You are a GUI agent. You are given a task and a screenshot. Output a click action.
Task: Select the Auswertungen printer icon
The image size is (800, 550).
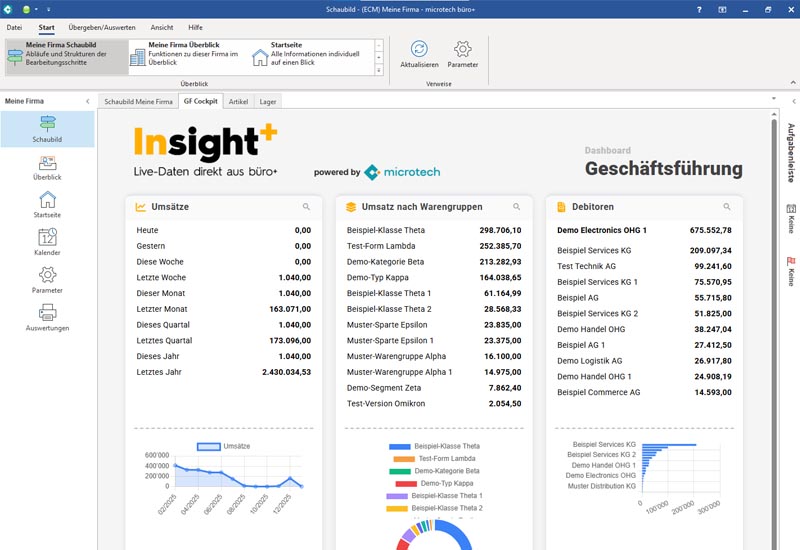tap(47, 317)
